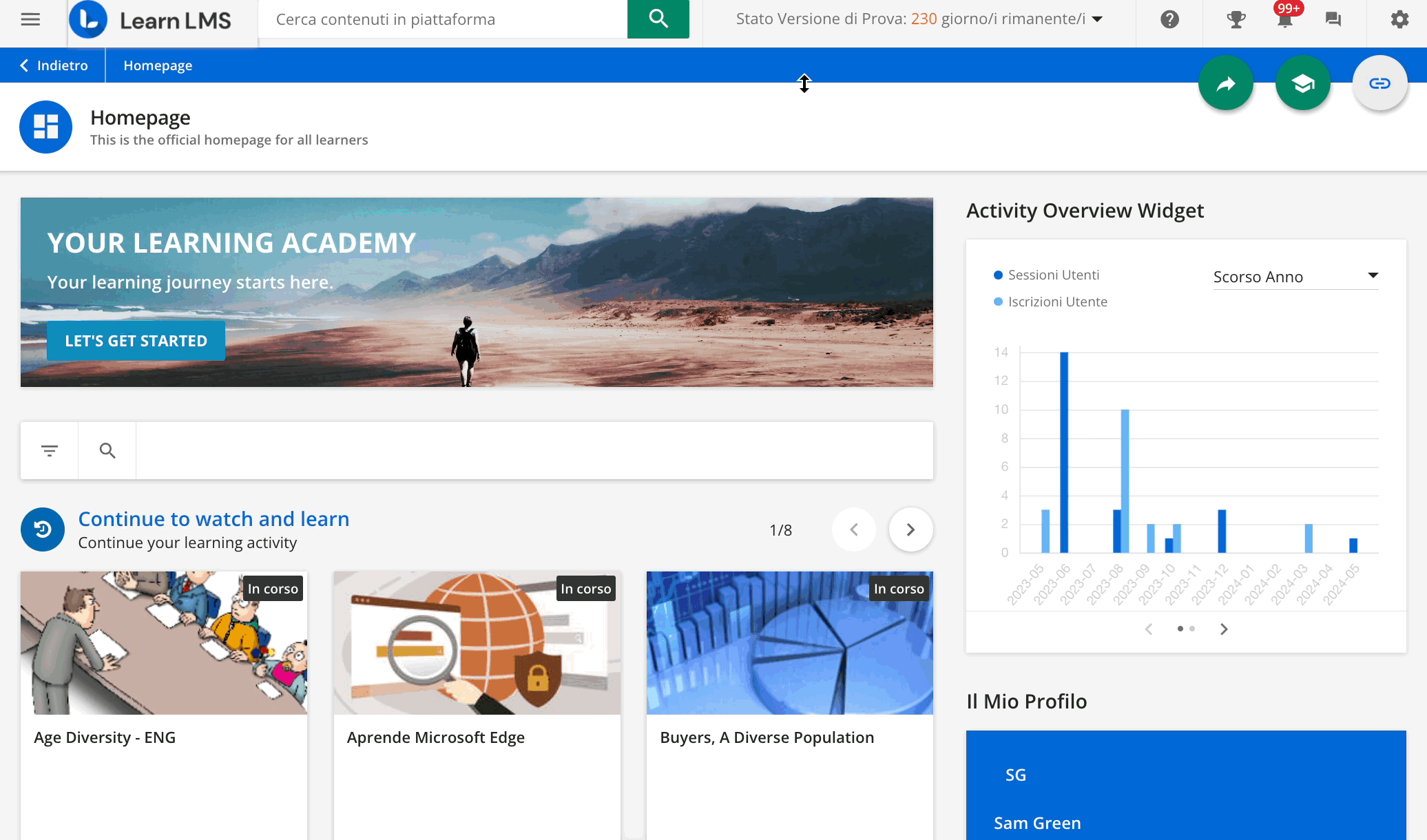The image size is (1427, 840).
Task: Open Continue to watch and learn link
Action: click(x=213, y=518)
